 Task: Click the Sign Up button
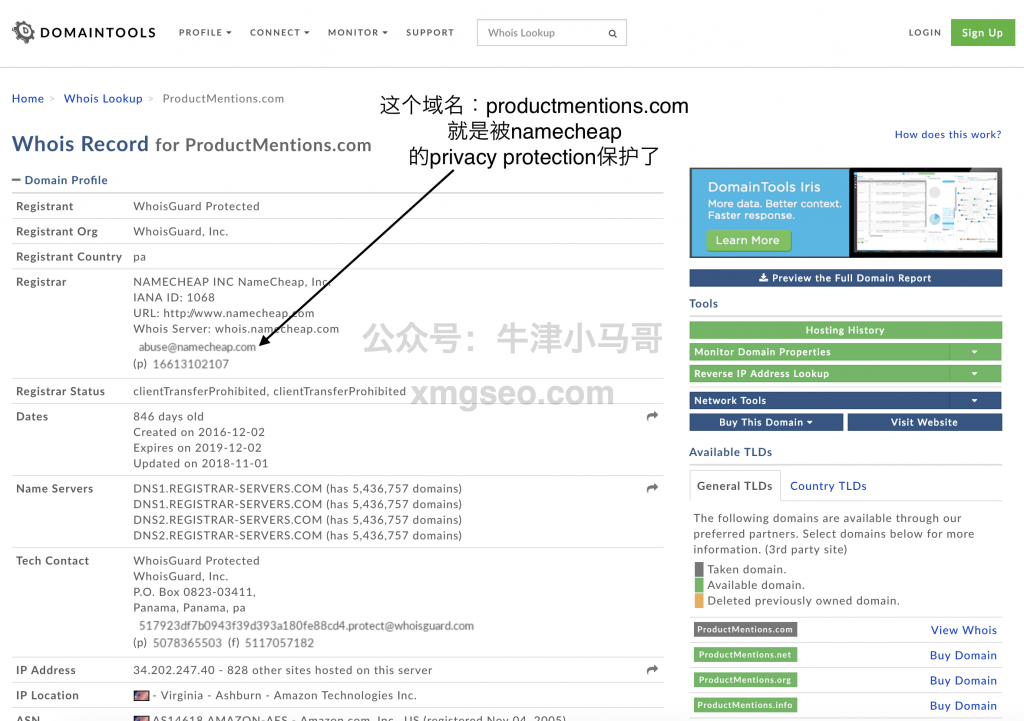(982, 33)
